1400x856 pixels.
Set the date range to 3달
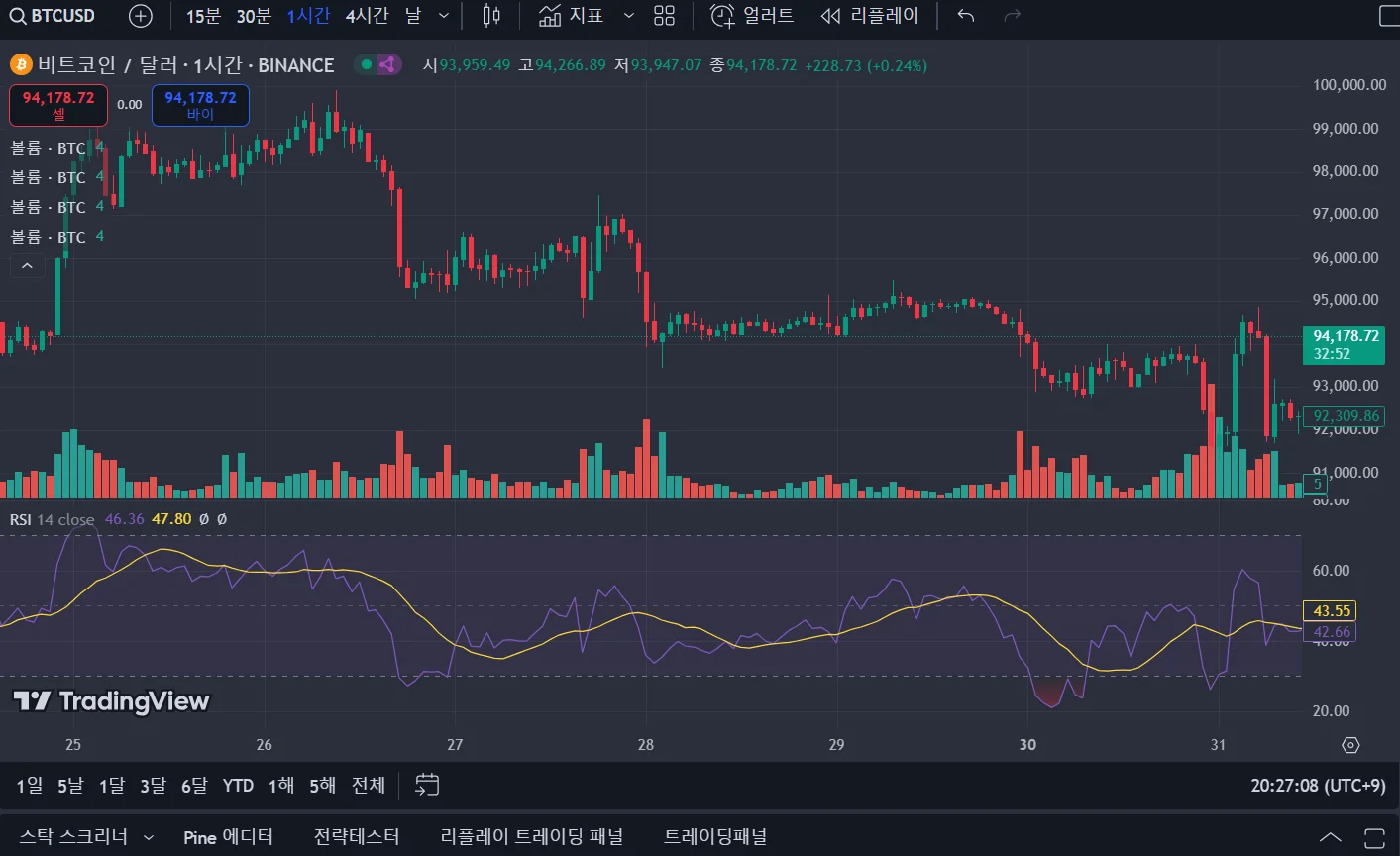(153, 785)
